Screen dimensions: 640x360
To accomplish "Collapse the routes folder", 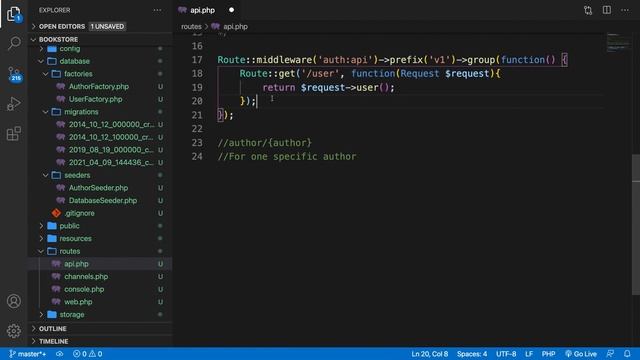I will 100,251.
